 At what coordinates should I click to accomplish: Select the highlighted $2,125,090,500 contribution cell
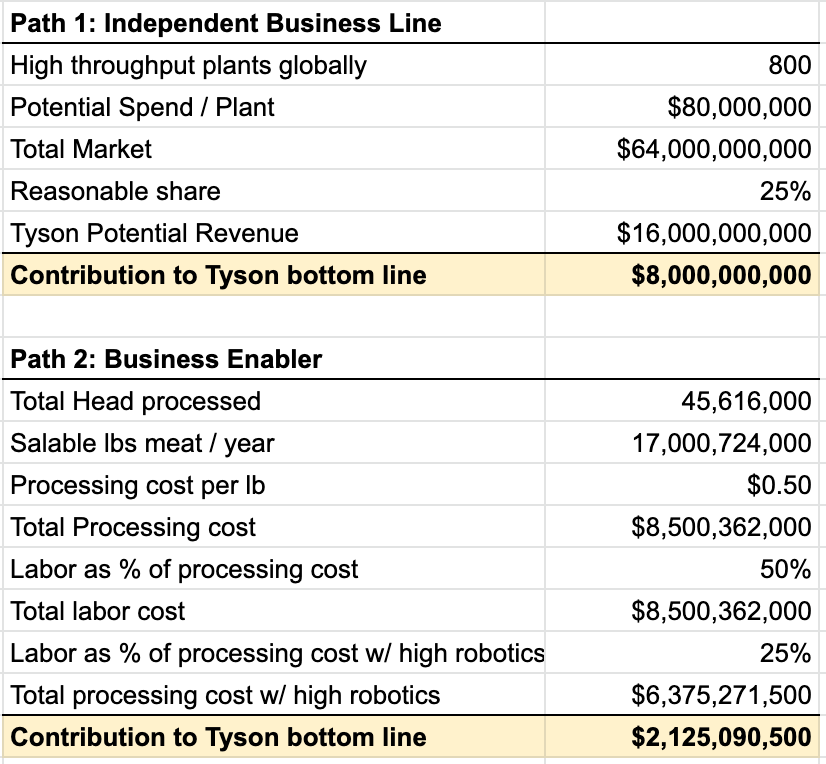(x=682, y=737)
